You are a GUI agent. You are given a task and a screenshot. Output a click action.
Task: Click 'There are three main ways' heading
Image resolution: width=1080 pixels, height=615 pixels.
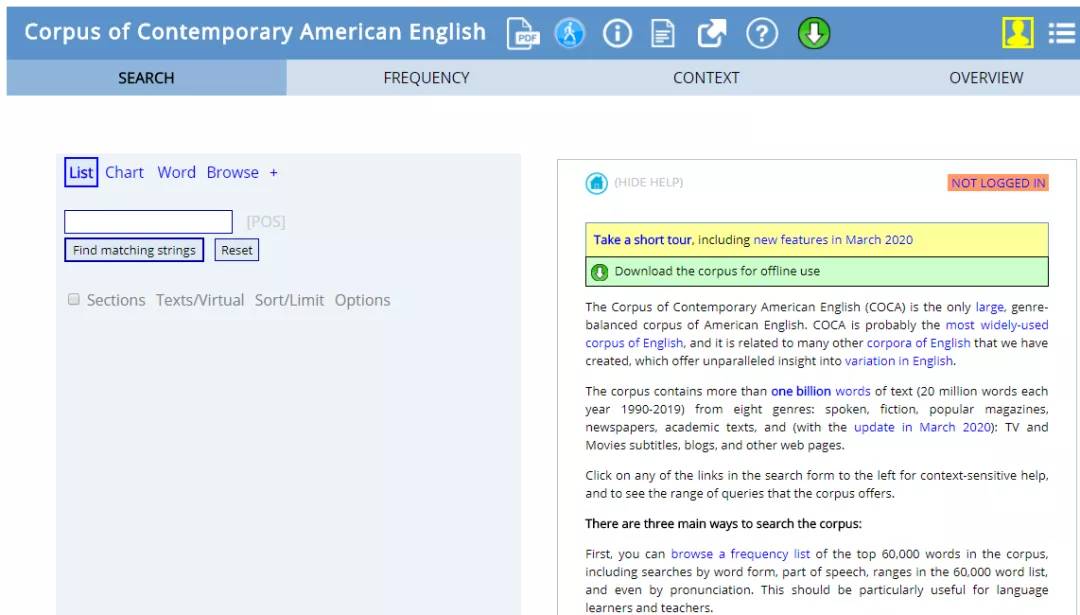(x=723, y=523)
